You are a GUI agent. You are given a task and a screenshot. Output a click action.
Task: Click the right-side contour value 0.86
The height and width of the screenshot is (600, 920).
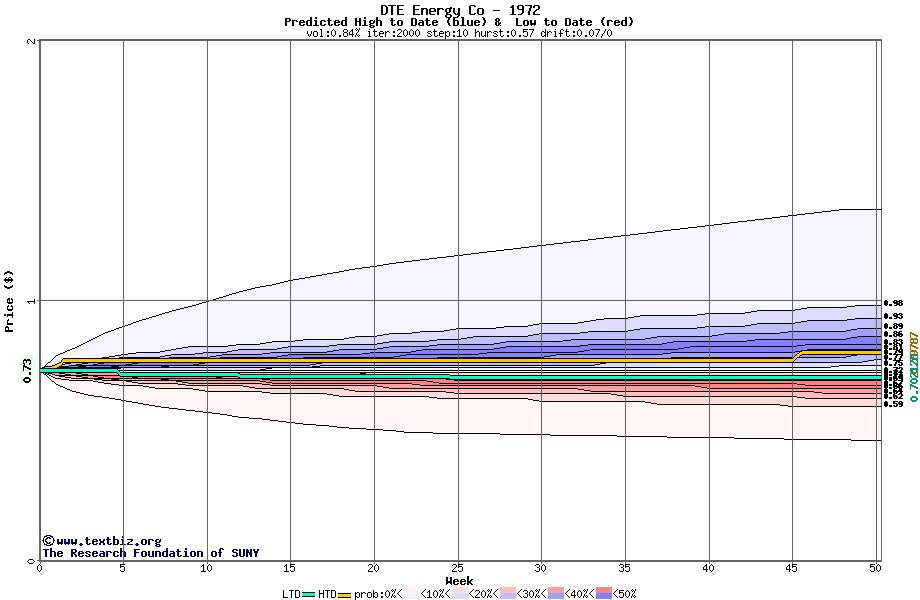[x=894, y=335]
